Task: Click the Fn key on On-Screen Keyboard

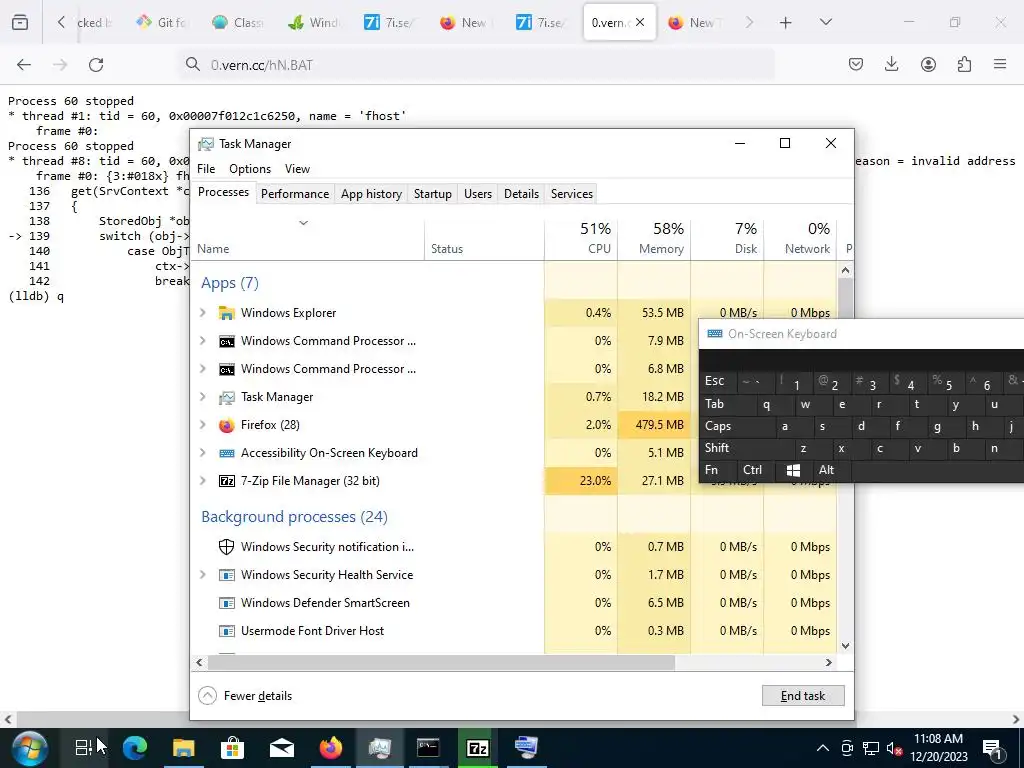Action: [717, 470]
